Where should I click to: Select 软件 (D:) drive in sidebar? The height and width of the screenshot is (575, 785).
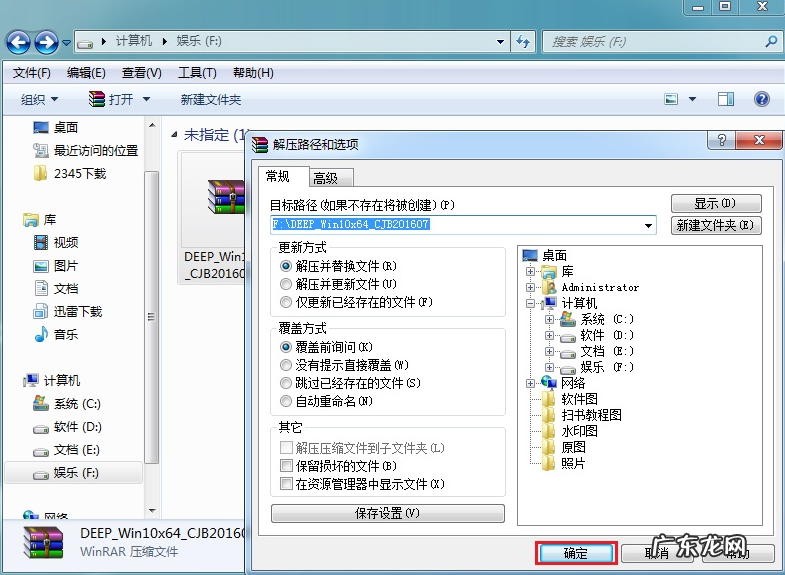[x=67, y=427]
